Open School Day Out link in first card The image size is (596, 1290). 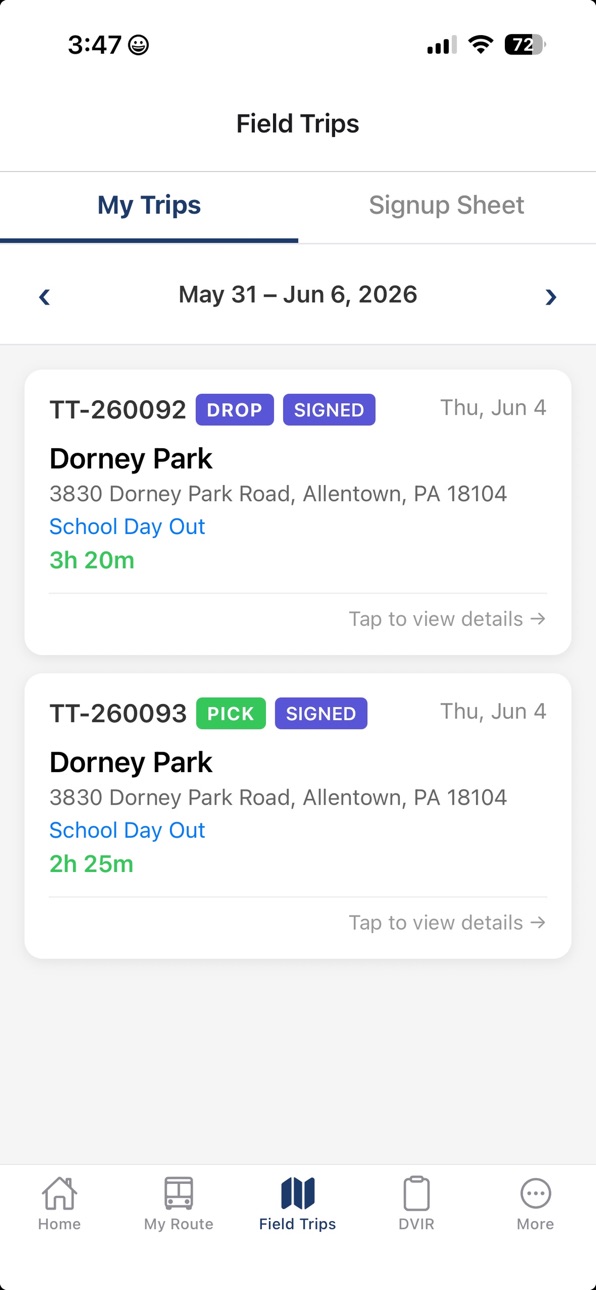coord(127,527)
